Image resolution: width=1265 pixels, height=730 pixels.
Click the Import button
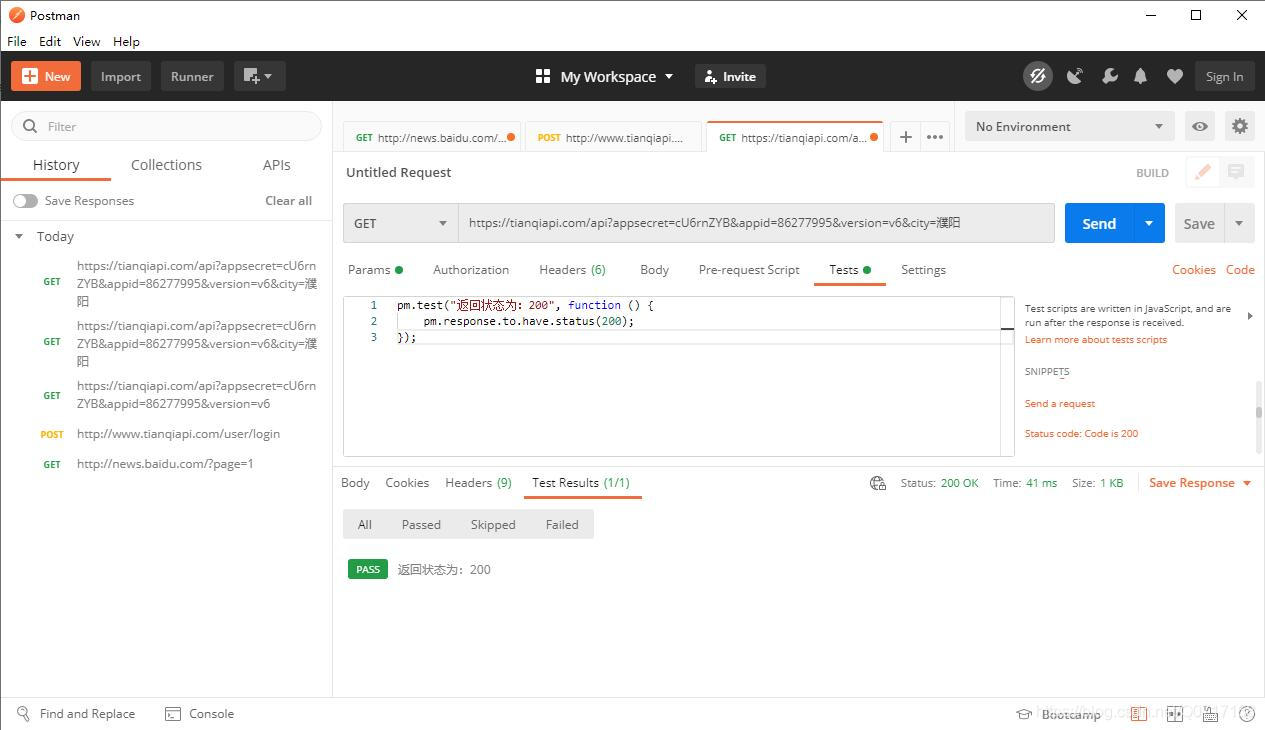121,76
